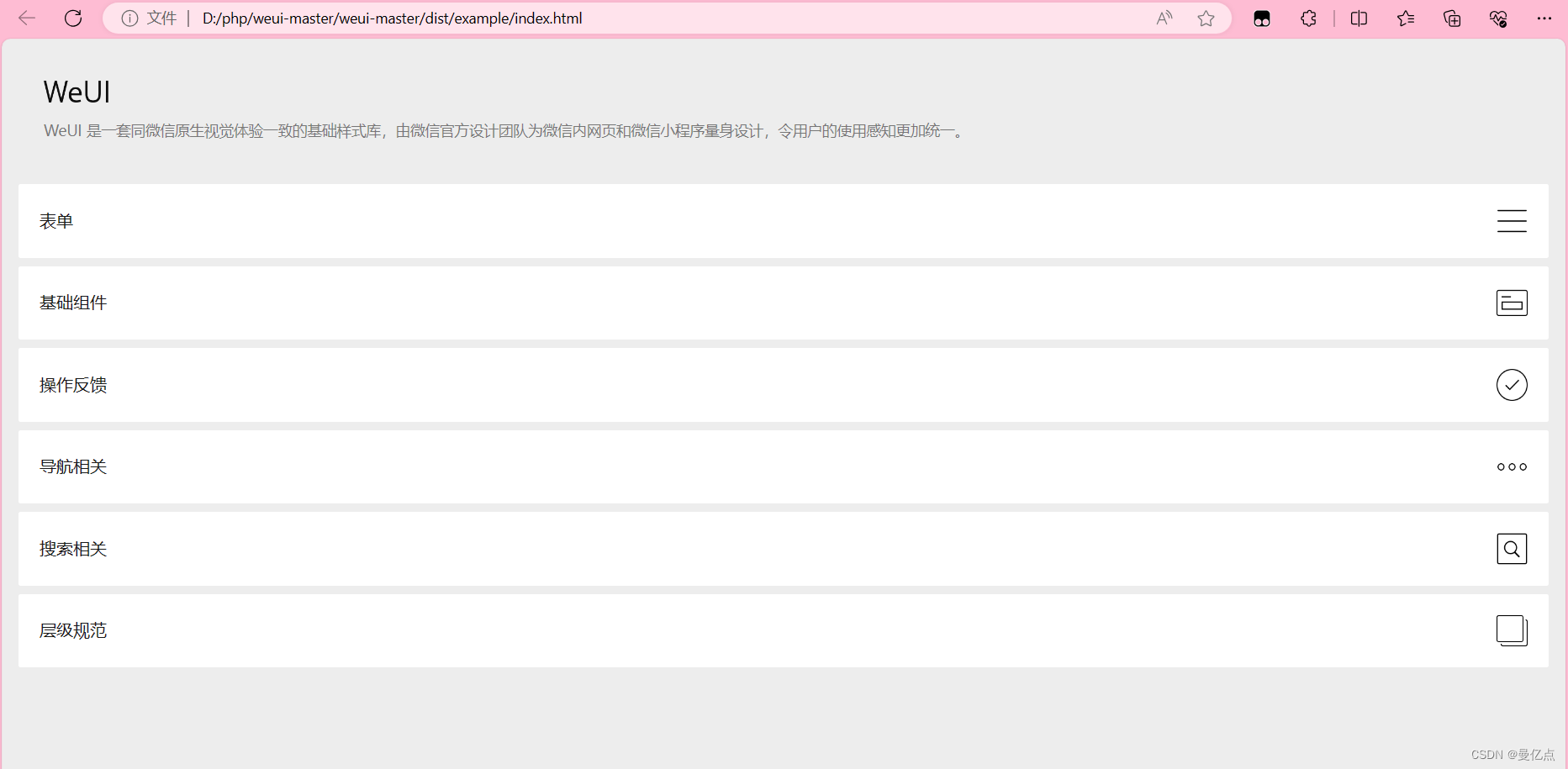Click the 文件 label in address bar

pyautogui.click(x=161, y=18)
